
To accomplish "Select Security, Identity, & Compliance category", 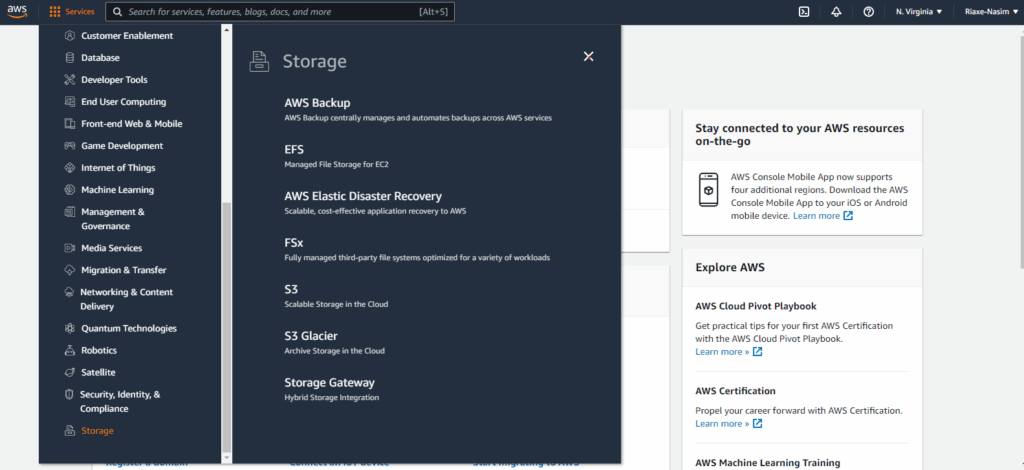I will coord(119,401).
